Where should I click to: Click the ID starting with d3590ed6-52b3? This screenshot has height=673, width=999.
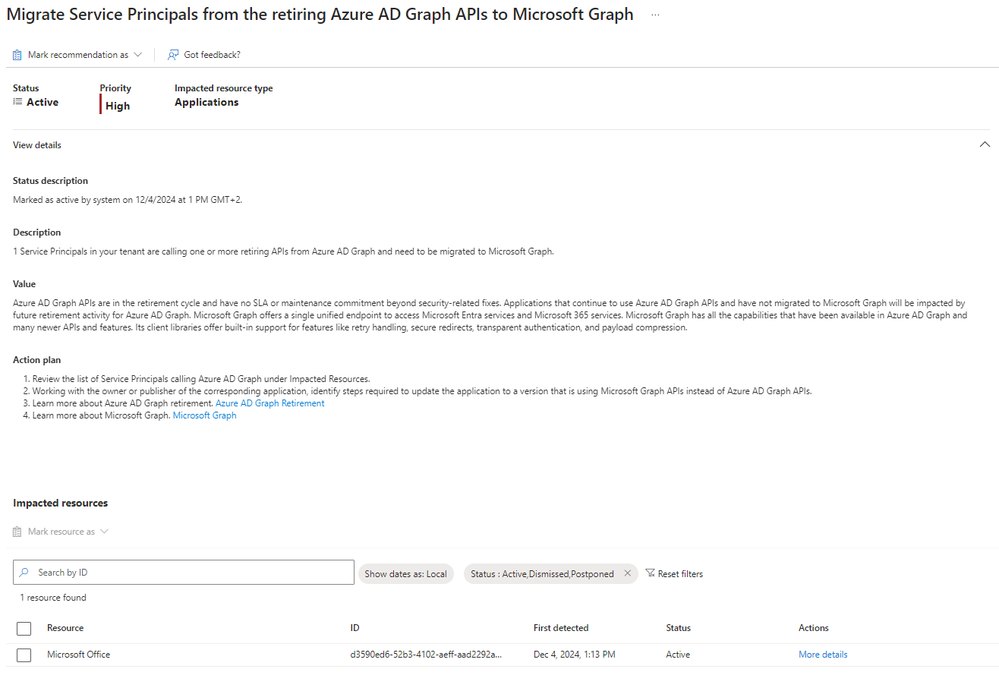point(426,655)
